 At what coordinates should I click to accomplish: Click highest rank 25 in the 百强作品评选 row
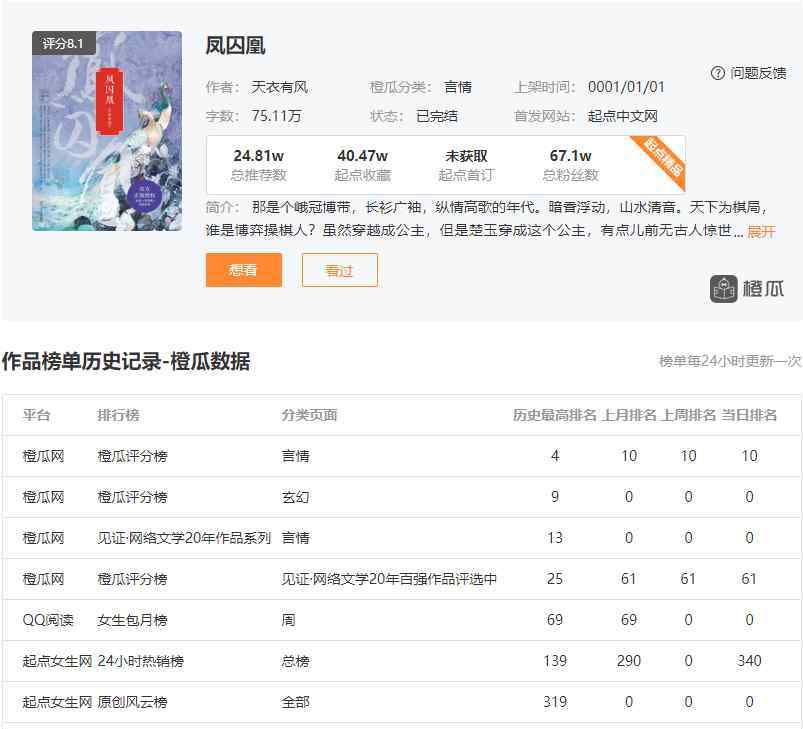click(555, 579)
